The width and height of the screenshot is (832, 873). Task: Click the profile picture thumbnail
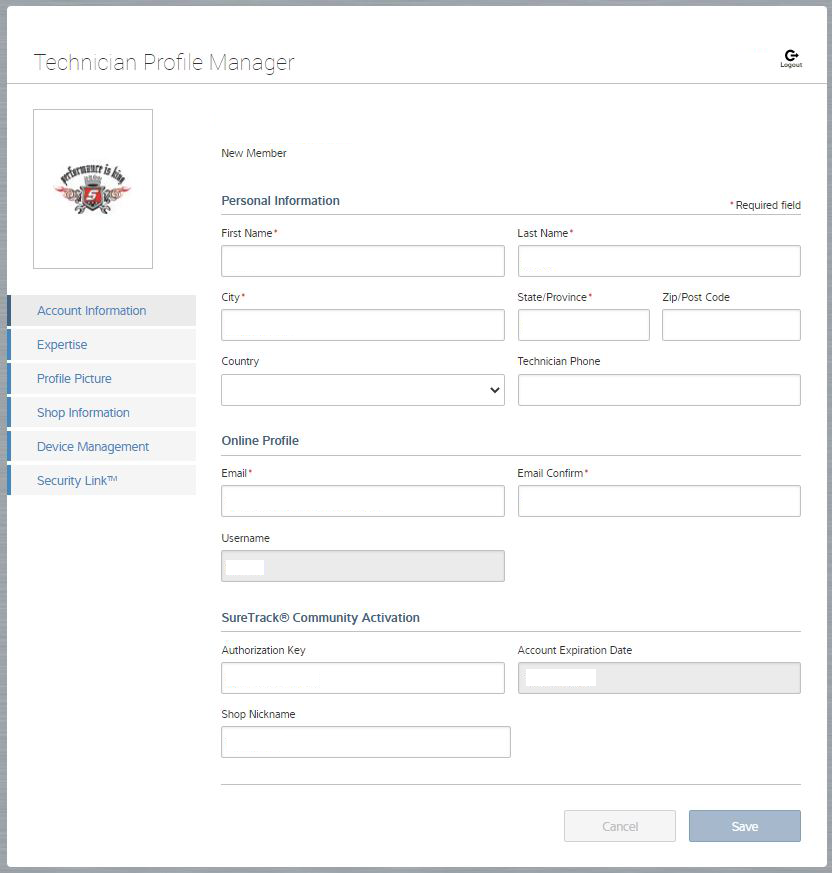[93, 189]
